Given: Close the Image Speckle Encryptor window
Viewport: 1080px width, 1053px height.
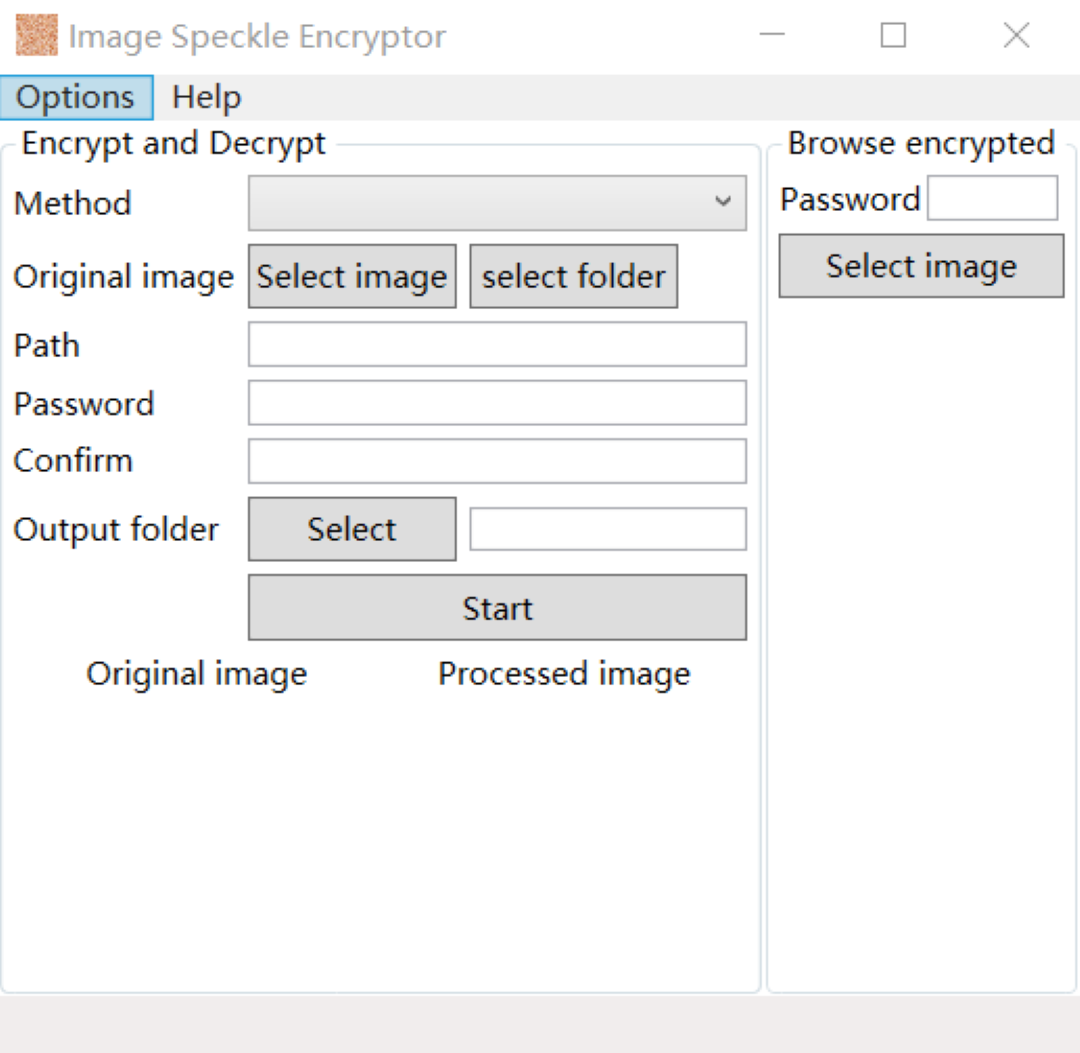Looking at the screenshot, I should (x=1016, y=36).
